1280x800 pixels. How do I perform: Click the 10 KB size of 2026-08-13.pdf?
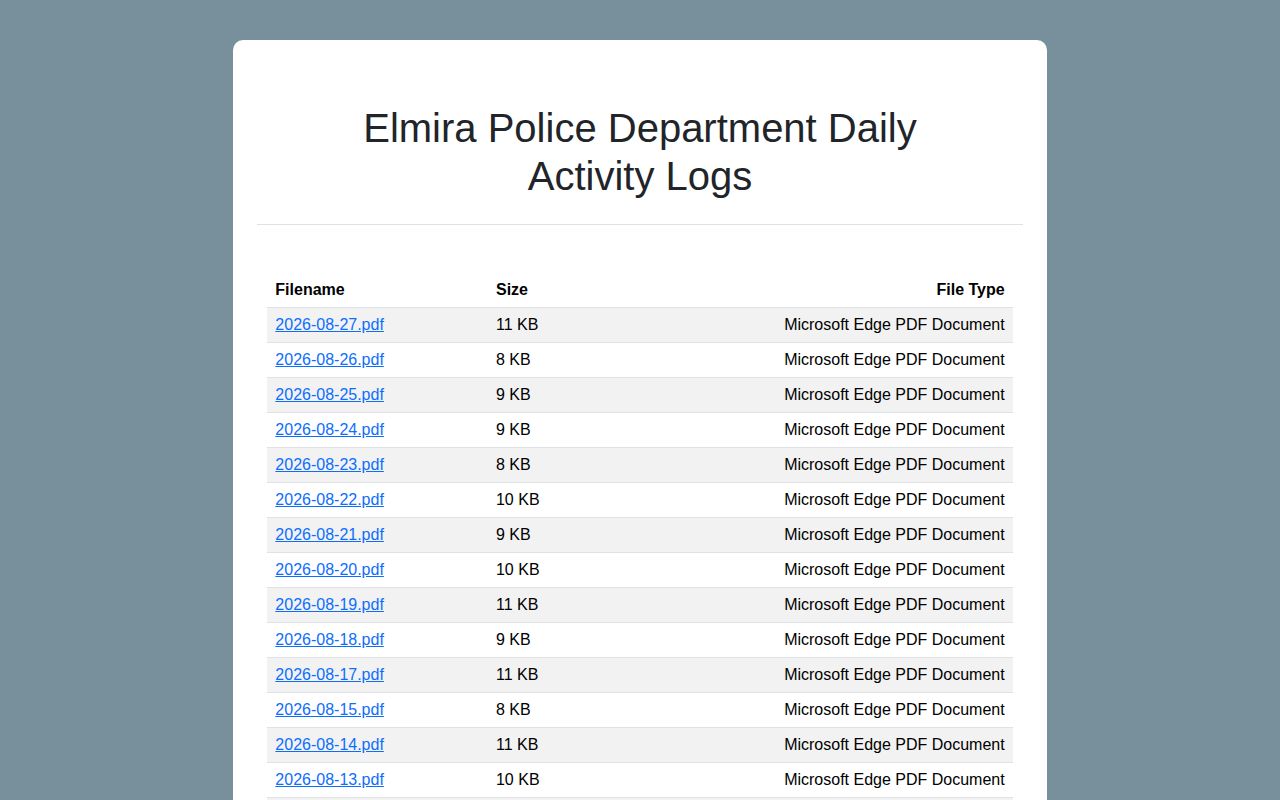(x=518, y=780)
